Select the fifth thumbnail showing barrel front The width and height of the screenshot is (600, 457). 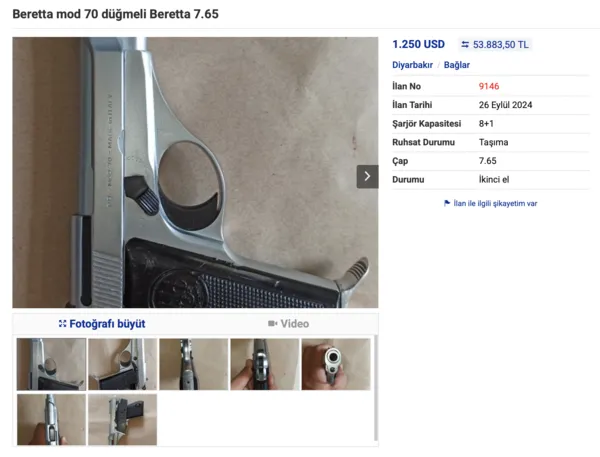336,364
